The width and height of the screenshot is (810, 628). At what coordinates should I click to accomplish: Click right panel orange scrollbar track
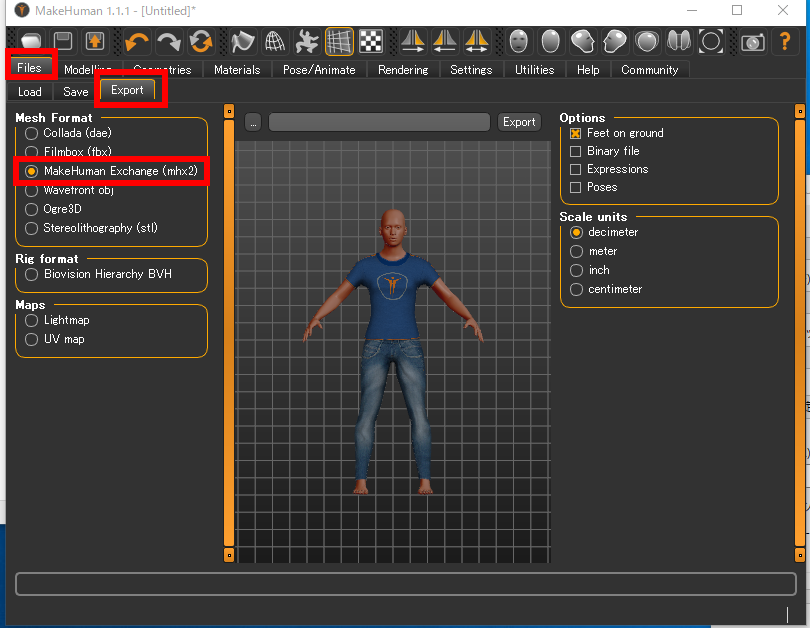coord(800,333)
